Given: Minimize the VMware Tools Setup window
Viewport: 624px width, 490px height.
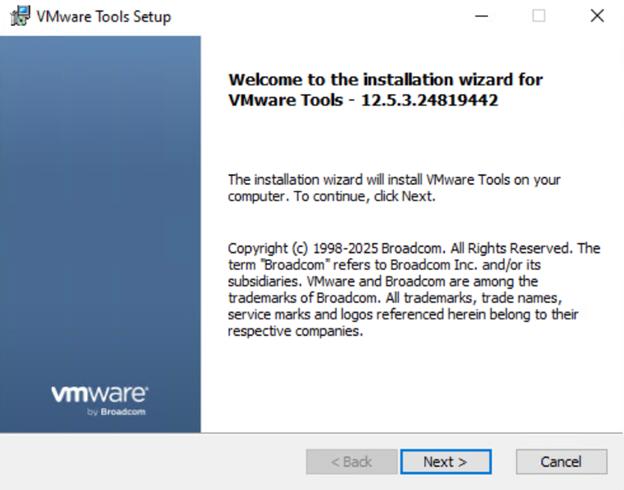Looking at the screenshot, I should (481, 16).
